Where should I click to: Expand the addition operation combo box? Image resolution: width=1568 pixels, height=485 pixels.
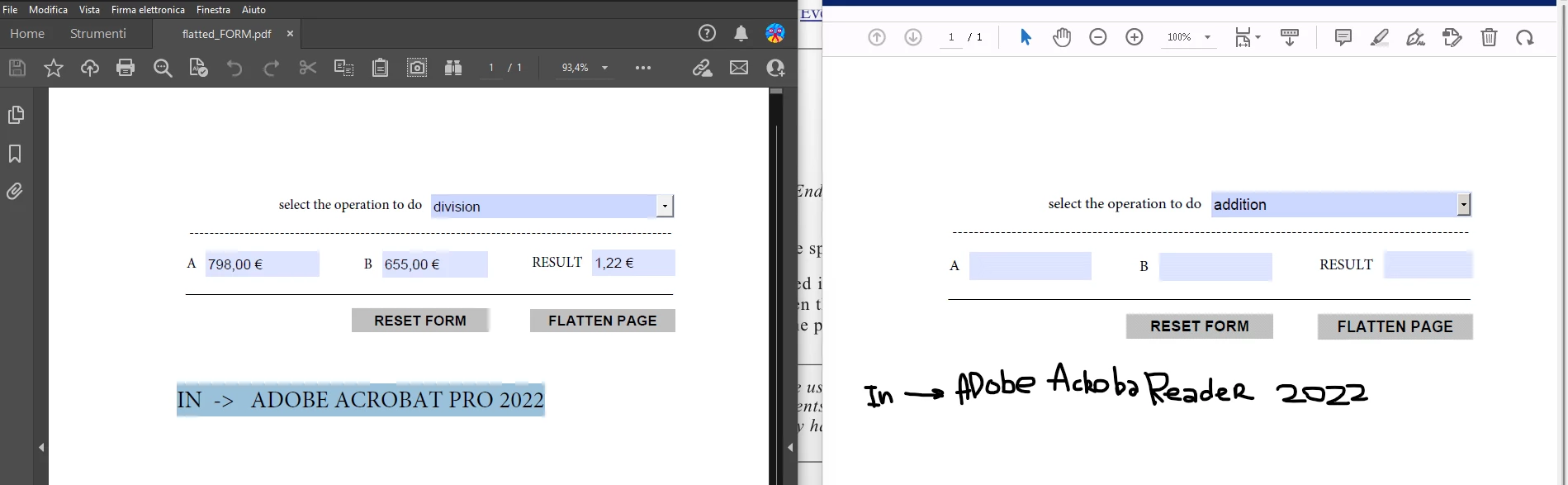coord(1464,204)
